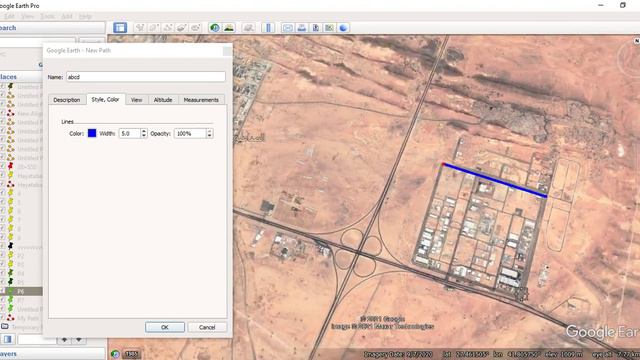
Task: Select the Style, Color tab
Action: tap(105, 100)
